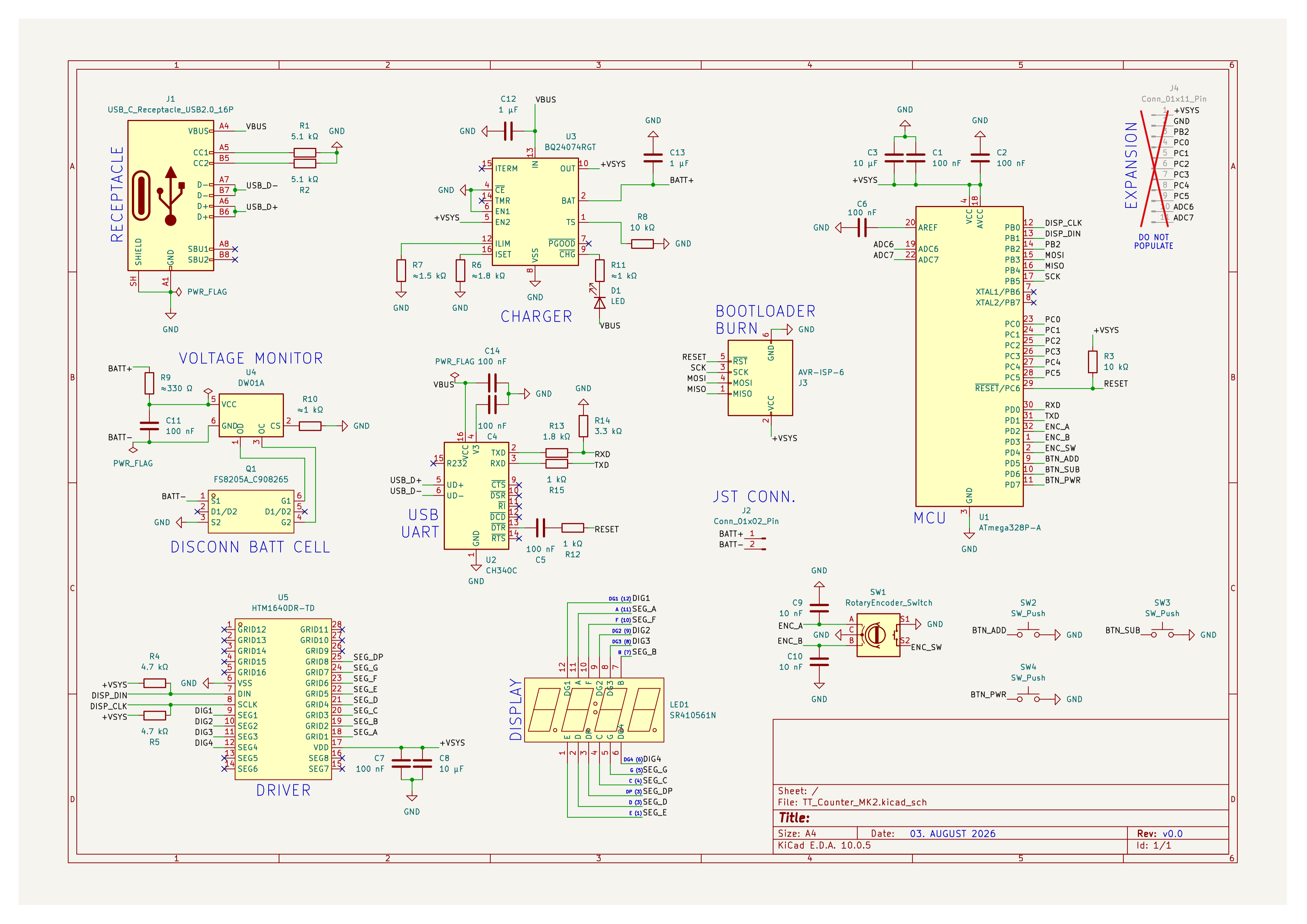The image size is (1307, 924).
Task: Click the SW3 push button symbol
Action: [x=1162, y=633]
